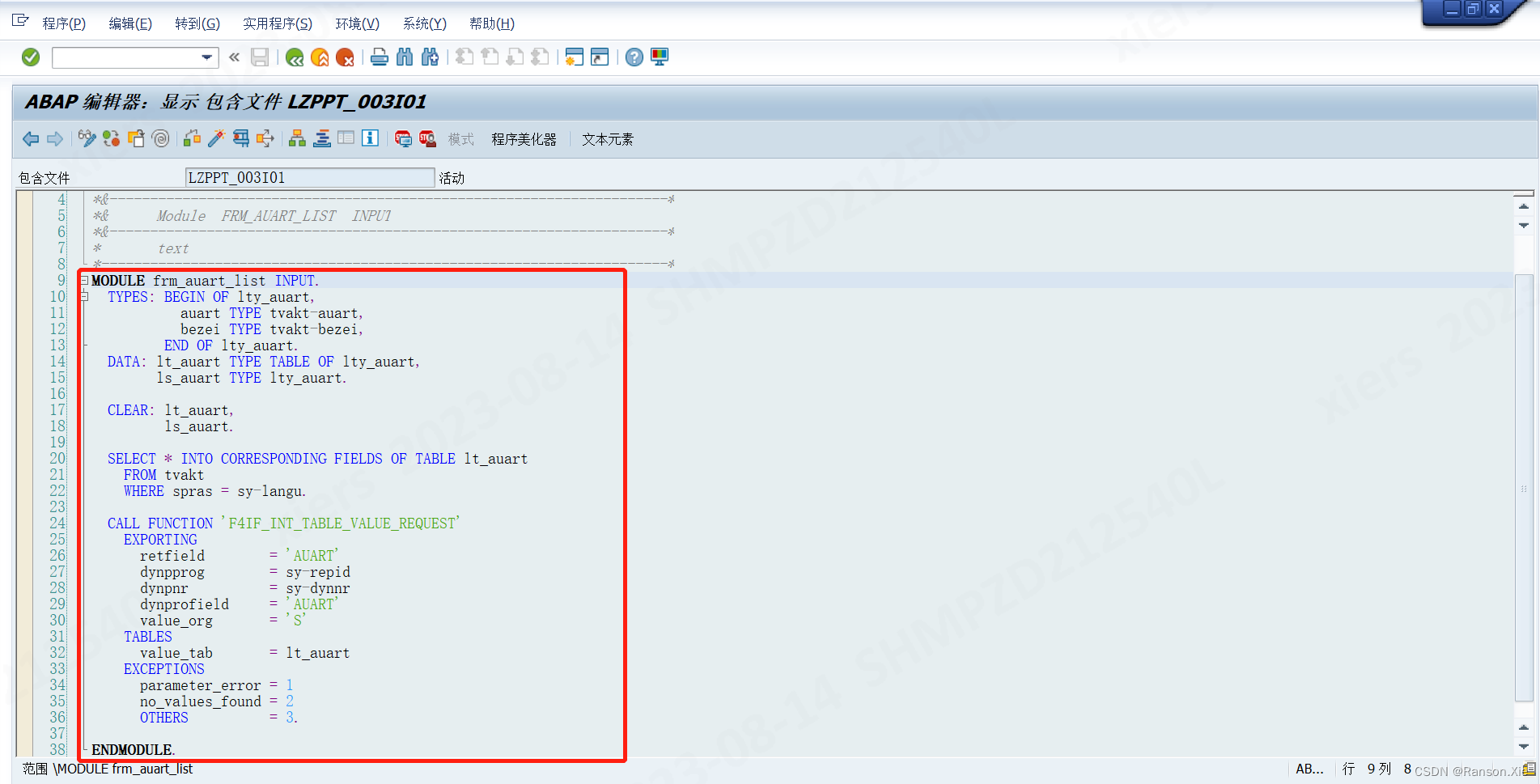Create a new session with the new-session icon
Screen dimensions: 1540x784
pos(574,57)
